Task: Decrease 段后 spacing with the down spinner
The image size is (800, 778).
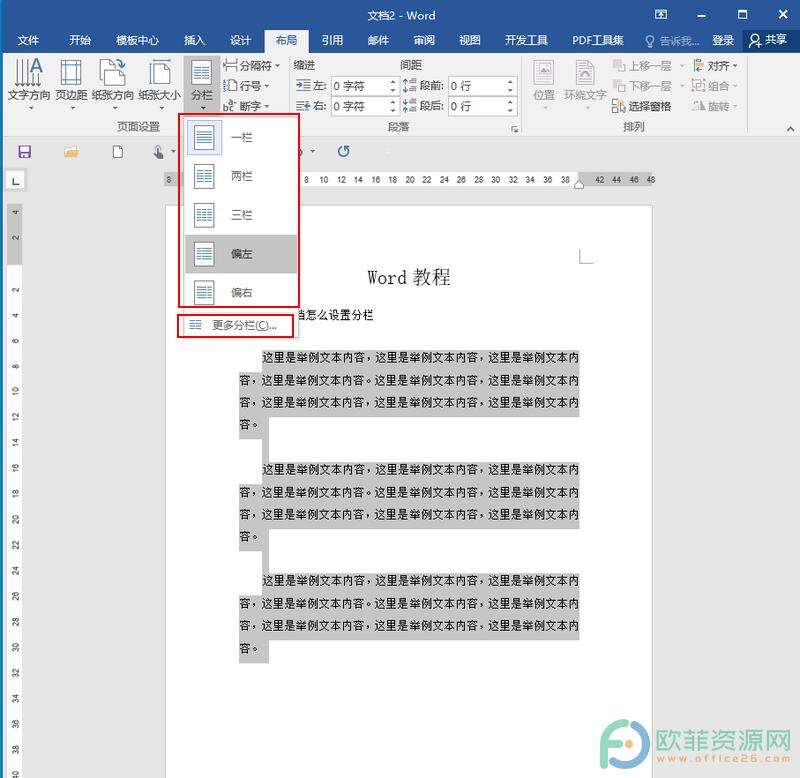Action: tap(510, 110)
